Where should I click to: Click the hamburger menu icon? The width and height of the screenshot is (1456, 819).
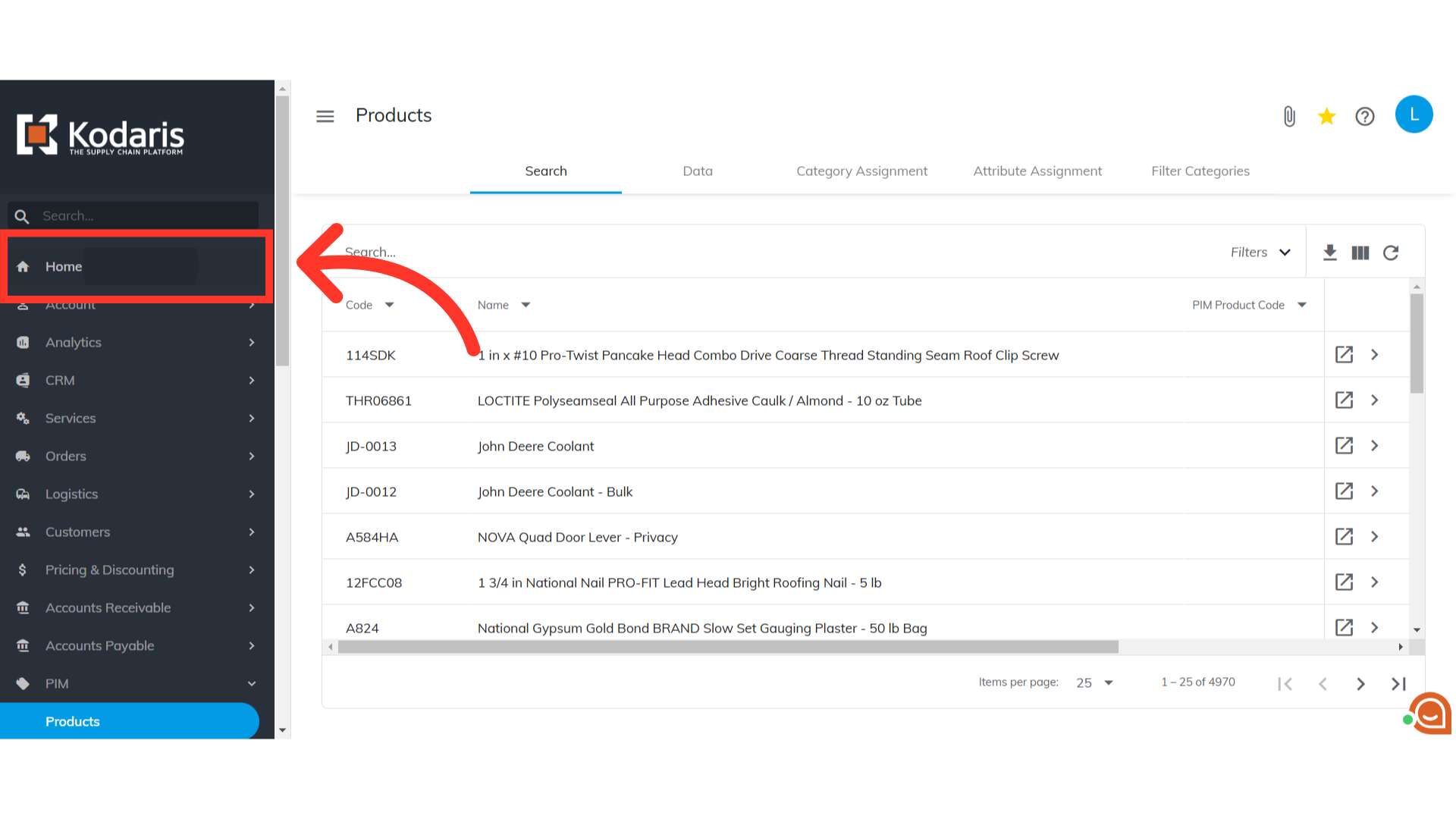[325, 116]
